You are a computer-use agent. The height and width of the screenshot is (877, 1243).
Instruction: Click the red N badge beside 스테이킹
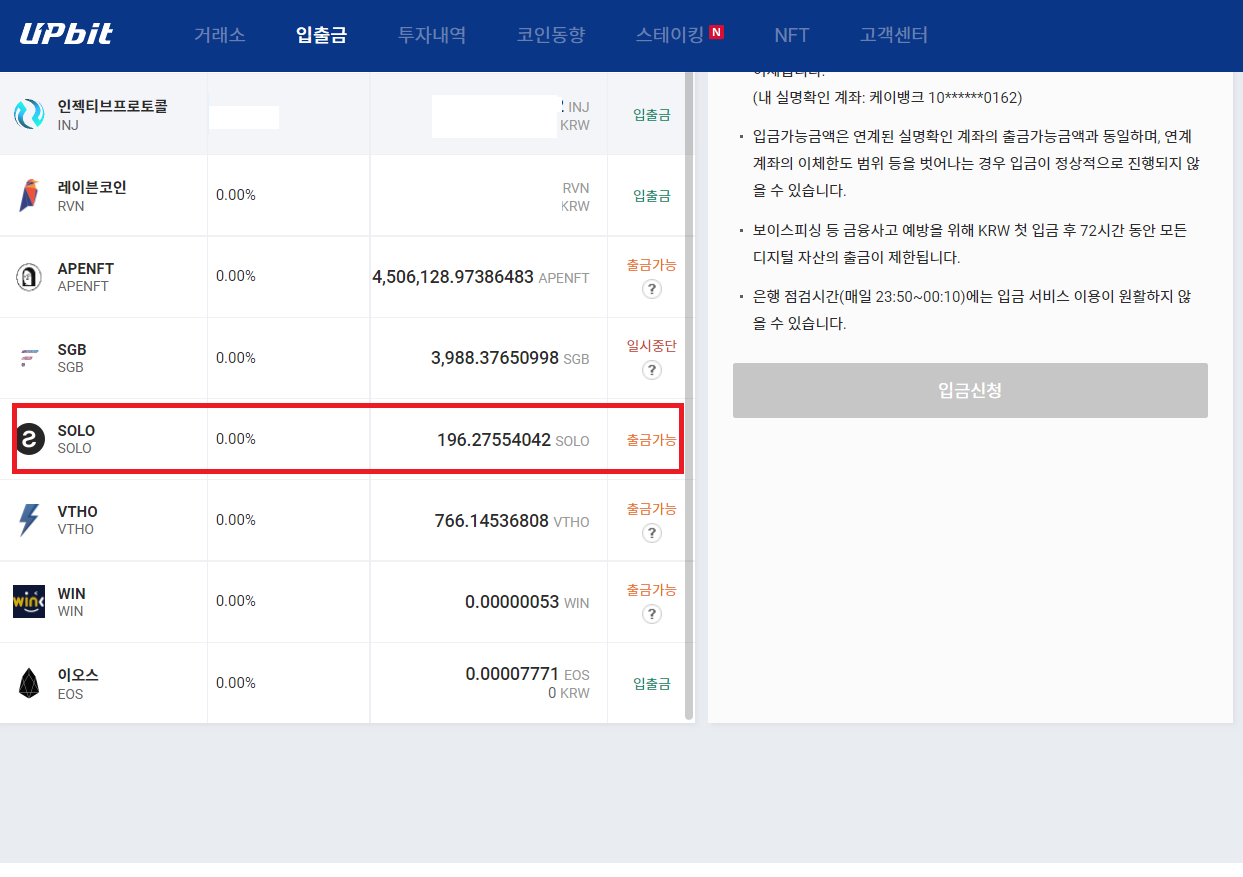point(716,32)
